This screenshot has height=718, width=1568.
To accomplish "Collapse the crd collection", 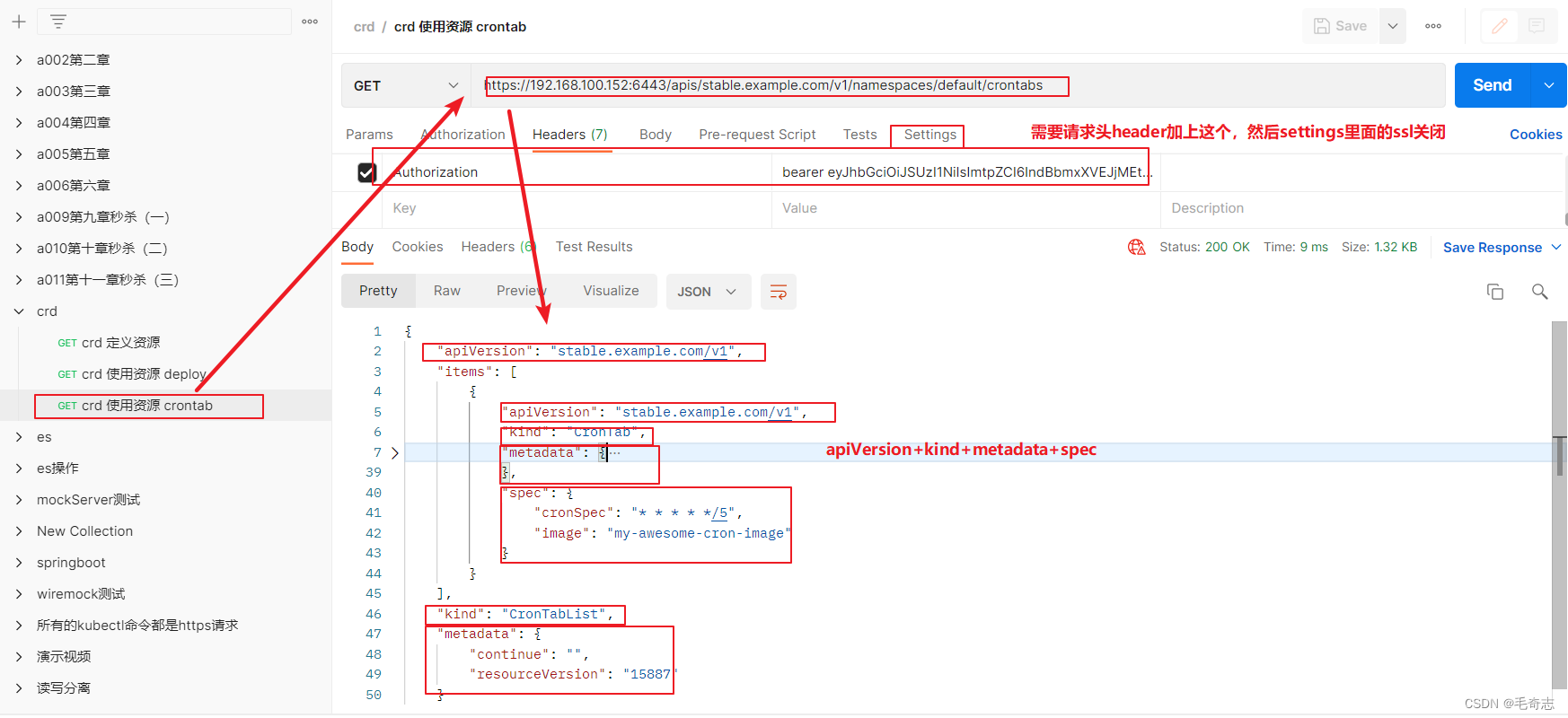I will point(19,311).
